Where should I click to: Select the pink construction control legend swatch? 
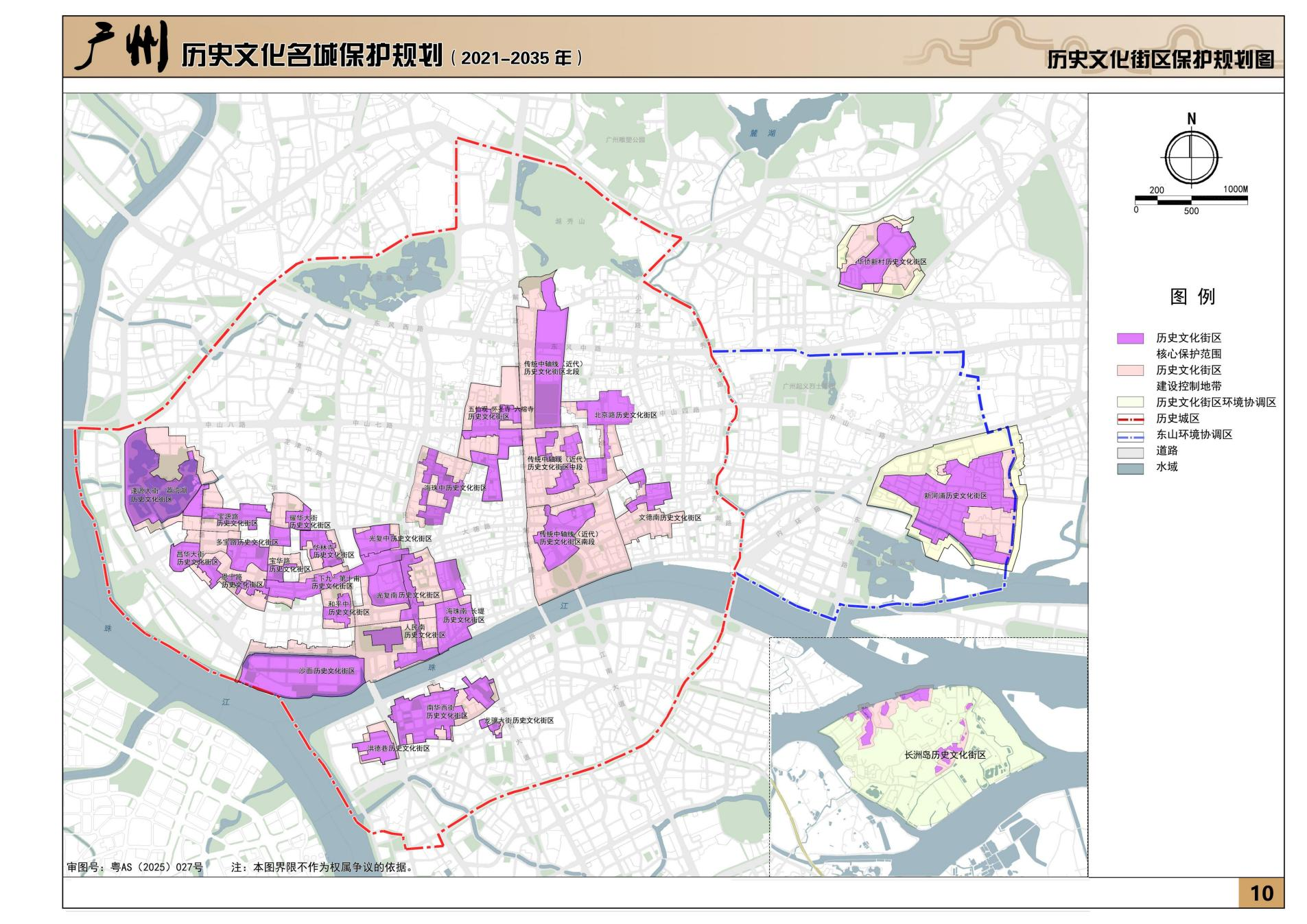coord(1130,370)
